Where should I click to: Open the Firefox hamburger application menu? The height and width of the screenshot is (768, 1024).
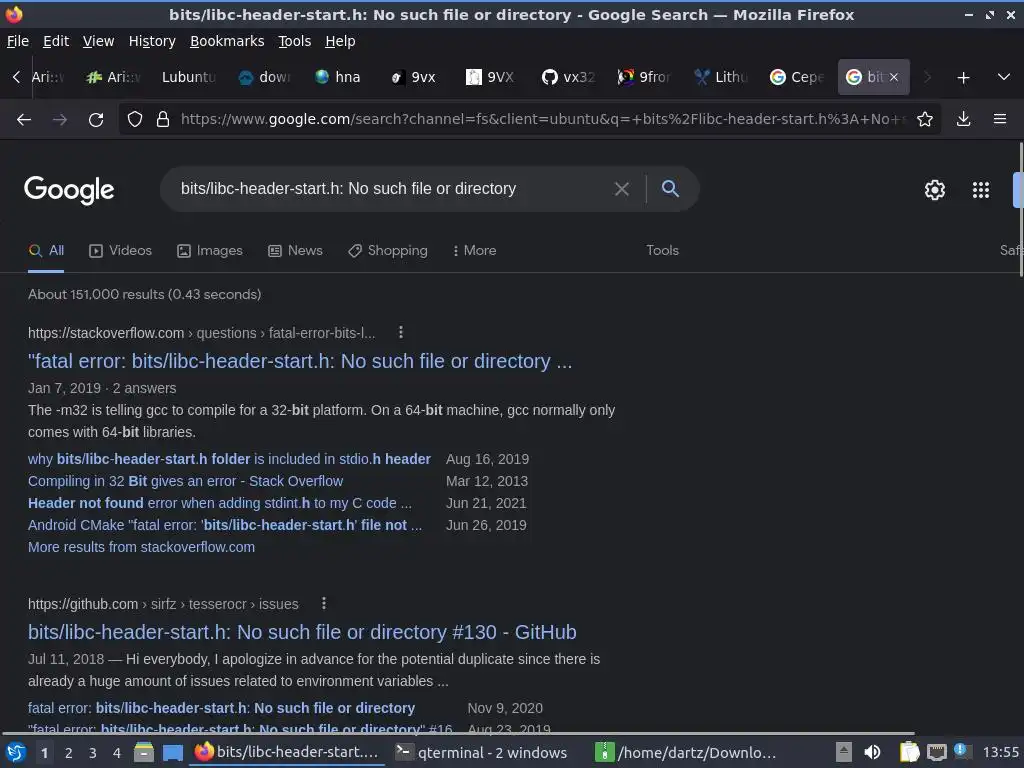(x=1000, y=120)
